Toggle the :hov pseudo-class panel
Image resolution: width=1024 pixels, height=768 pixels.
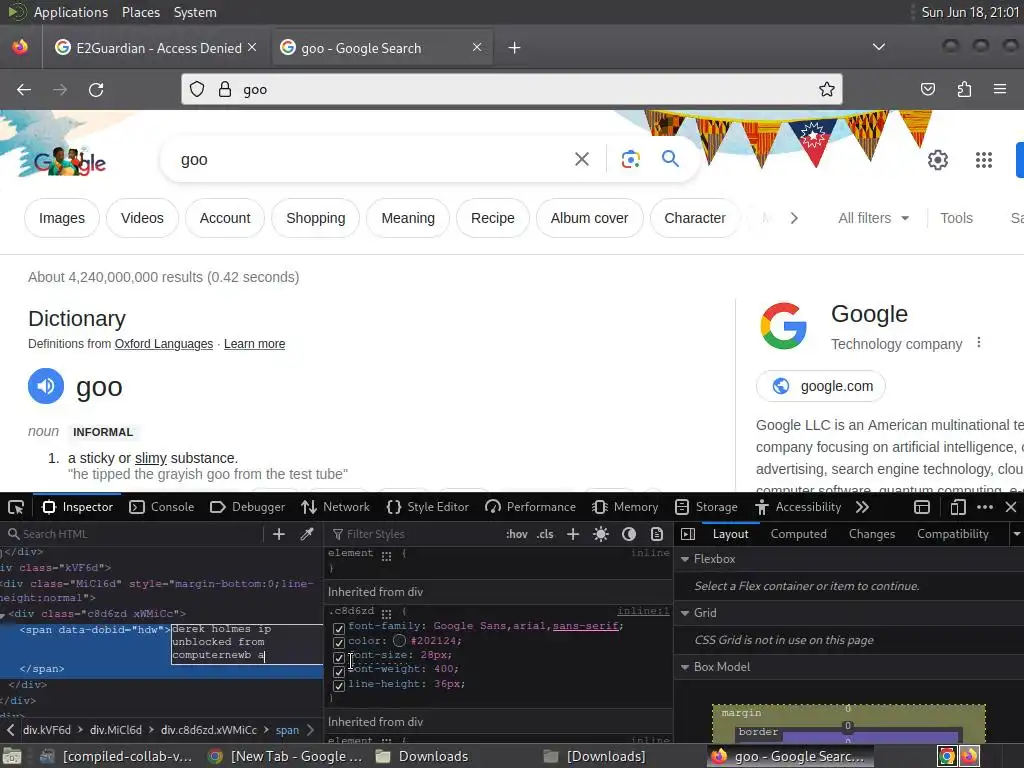click(517, 534)
